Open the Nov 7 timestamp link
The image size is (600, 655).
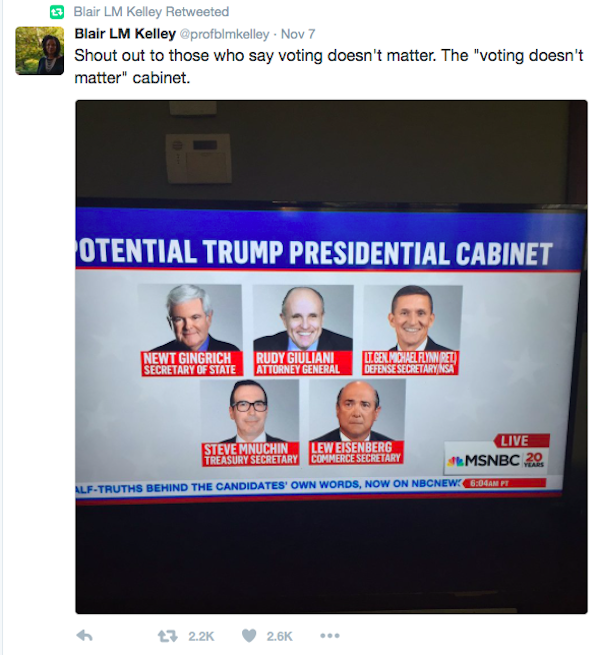298,34
